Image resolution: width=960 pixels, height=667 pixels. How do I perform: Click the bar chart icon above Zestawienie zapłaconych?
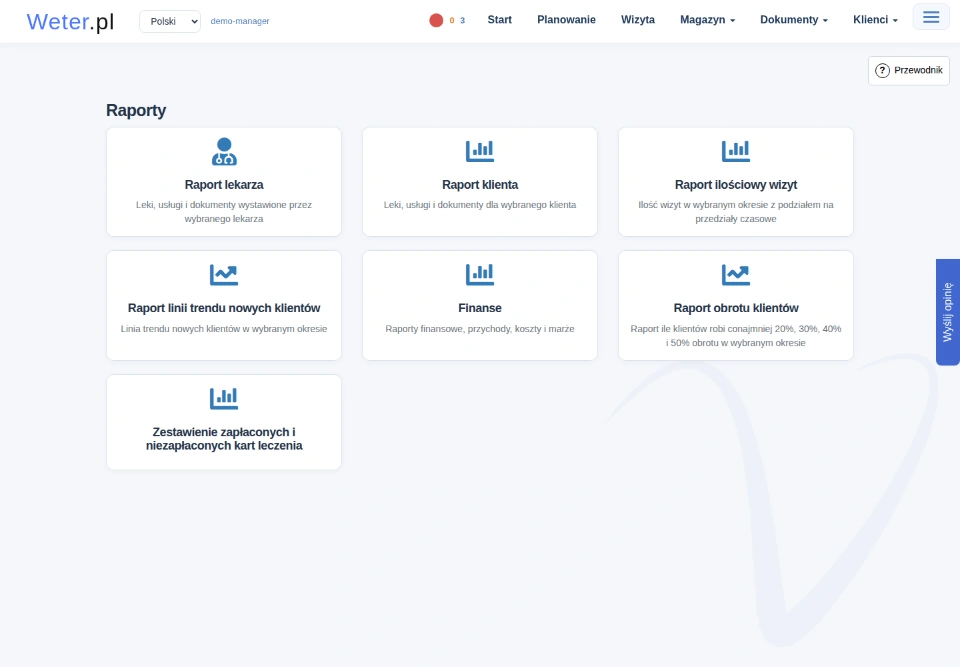[x=223, y=399]
